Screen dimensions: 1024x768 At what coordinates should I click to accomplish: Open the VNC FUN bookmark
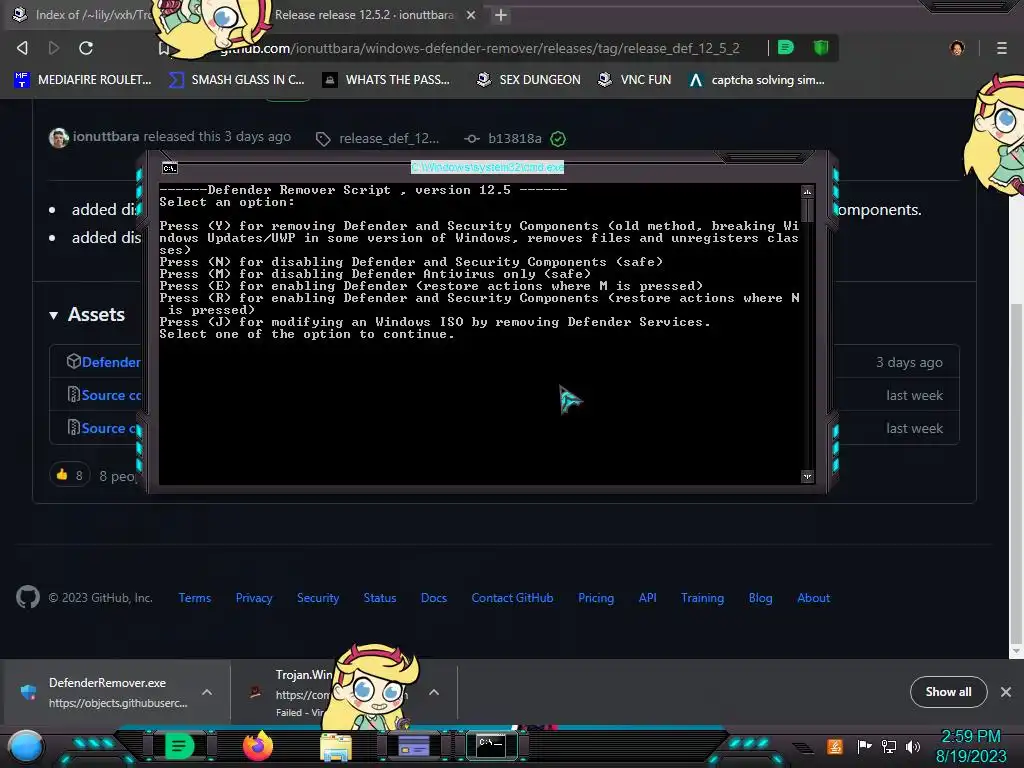635,80
